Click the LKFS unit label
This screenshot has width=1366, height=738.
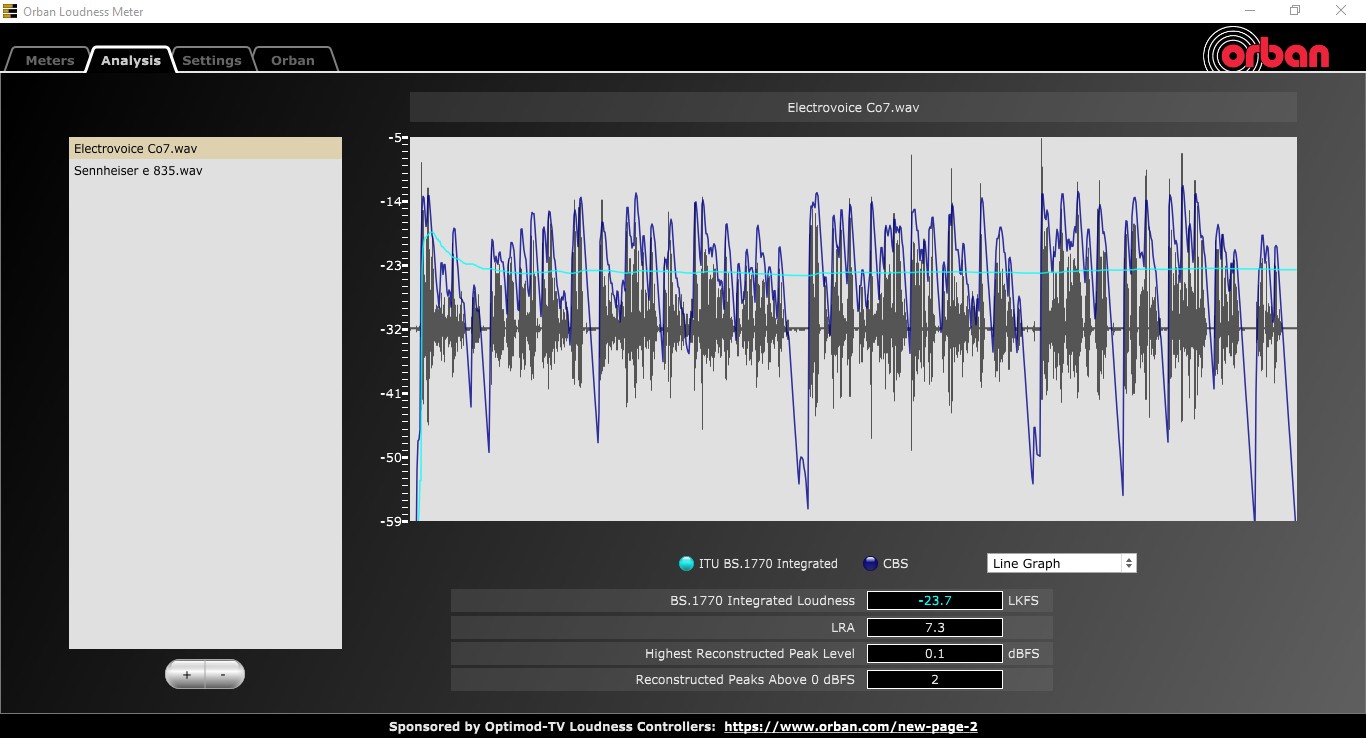[x=1024, y=601]
